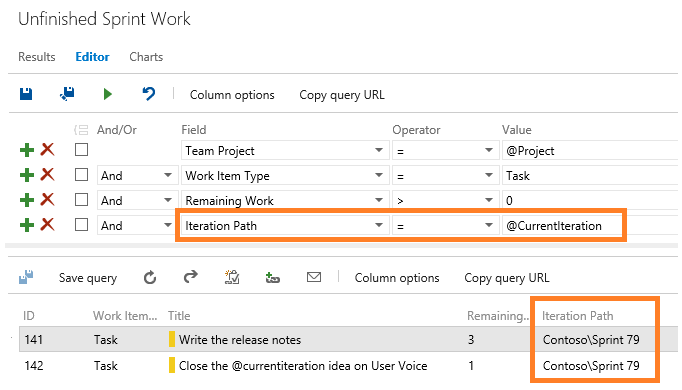Expand the Remaining Work field dropdown
Viewport: 682px width, 390px height.
coord(379,200)
